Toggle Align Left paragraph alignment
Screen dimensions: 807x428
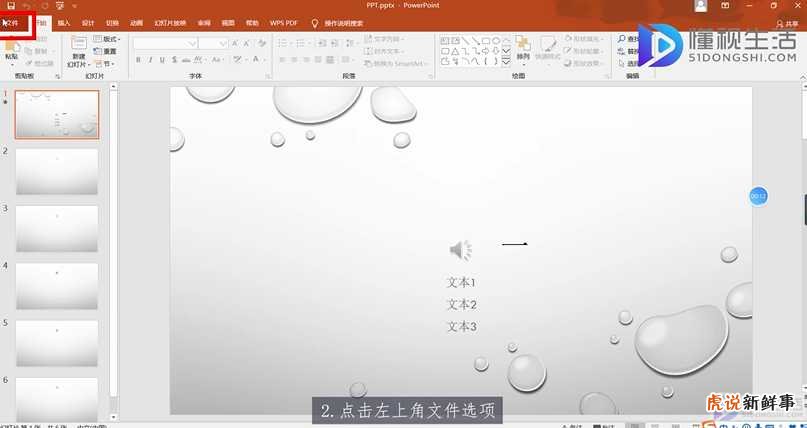click(283, 60)
